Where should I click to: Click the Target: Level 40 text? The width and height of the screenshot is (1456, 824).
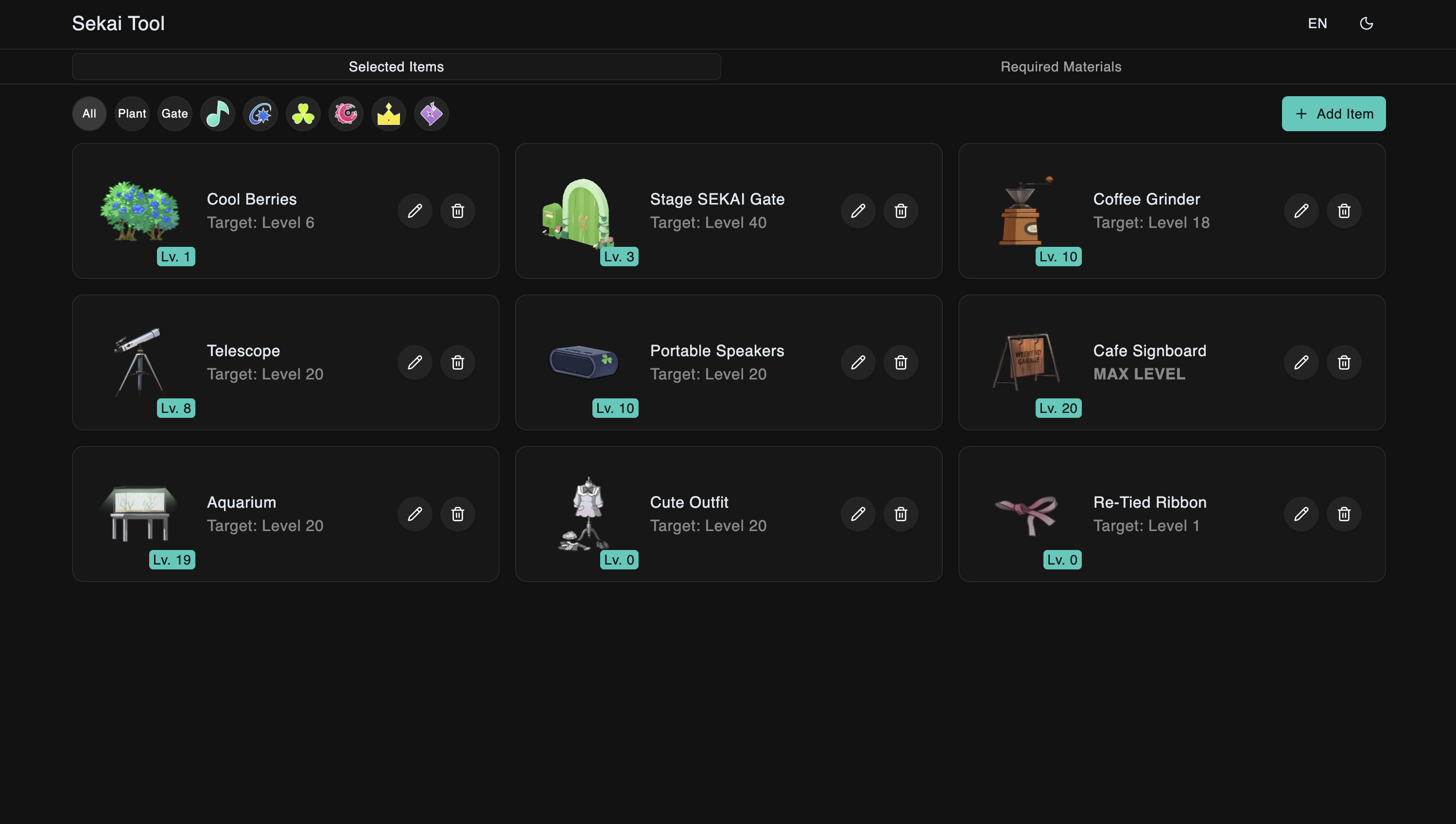coord(708,223)
